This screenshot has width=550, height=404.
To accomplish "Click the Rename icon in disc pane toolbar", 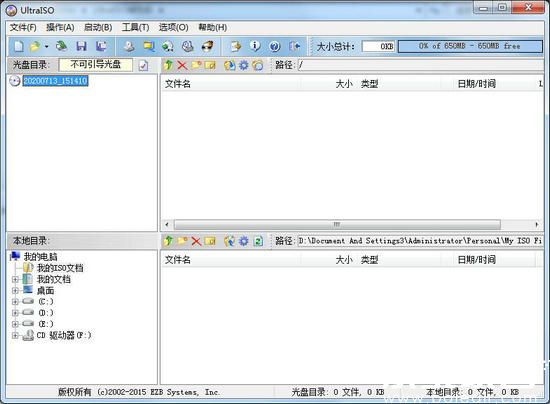I will [210, 65].
